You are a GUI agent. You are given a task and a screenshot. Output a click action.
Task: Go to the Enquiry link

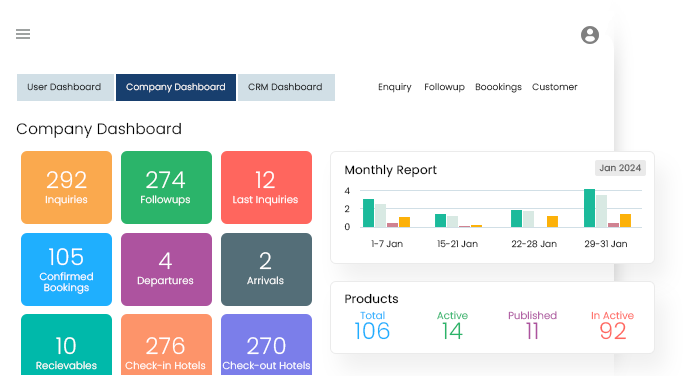click(x=395, y=87)
